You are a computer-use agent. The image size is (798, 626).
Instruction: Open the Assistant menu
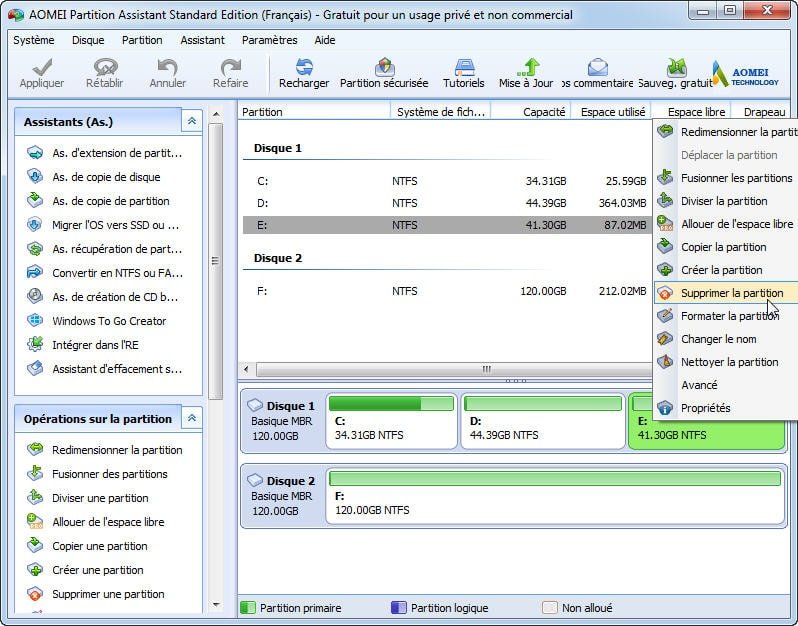(203, 40)
